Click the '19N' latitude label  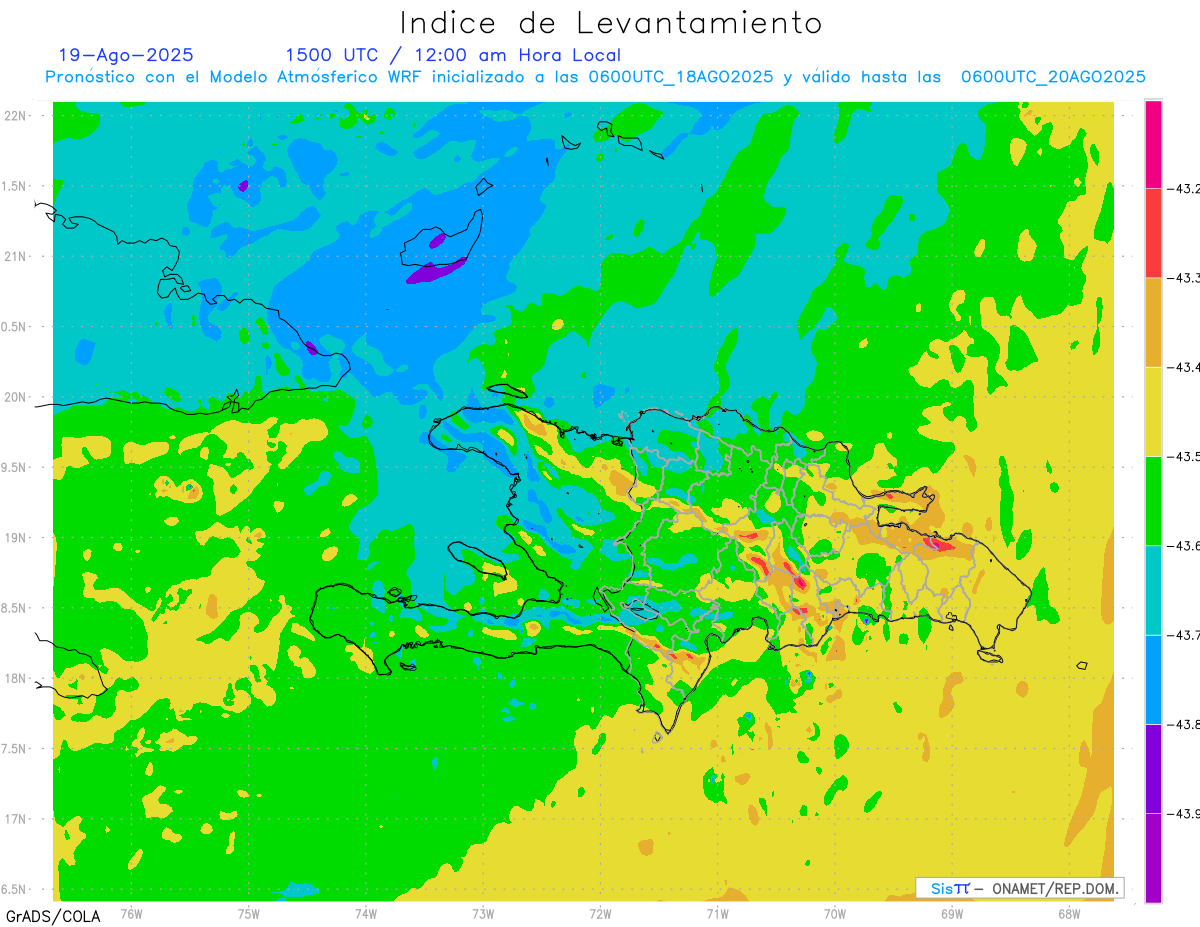click(17, 538)
